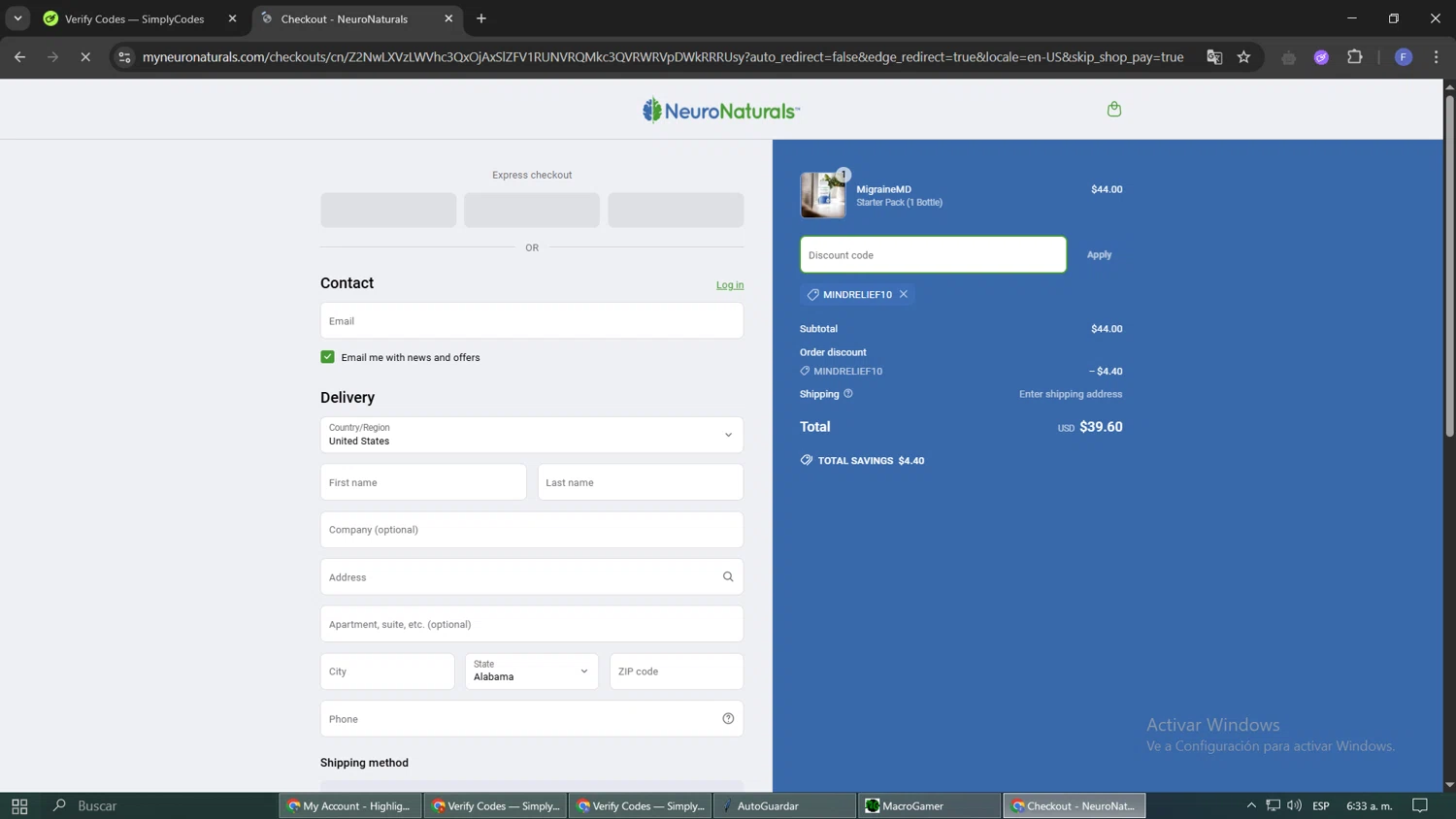Click the Email input field
The image size is (1456, 819).
532,321
